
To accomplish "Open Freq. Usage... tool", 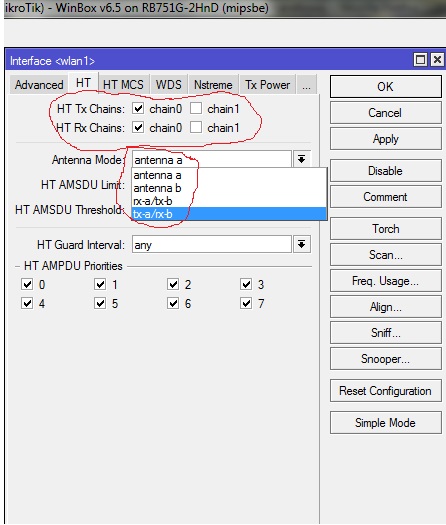I will (x=386, y=281).
